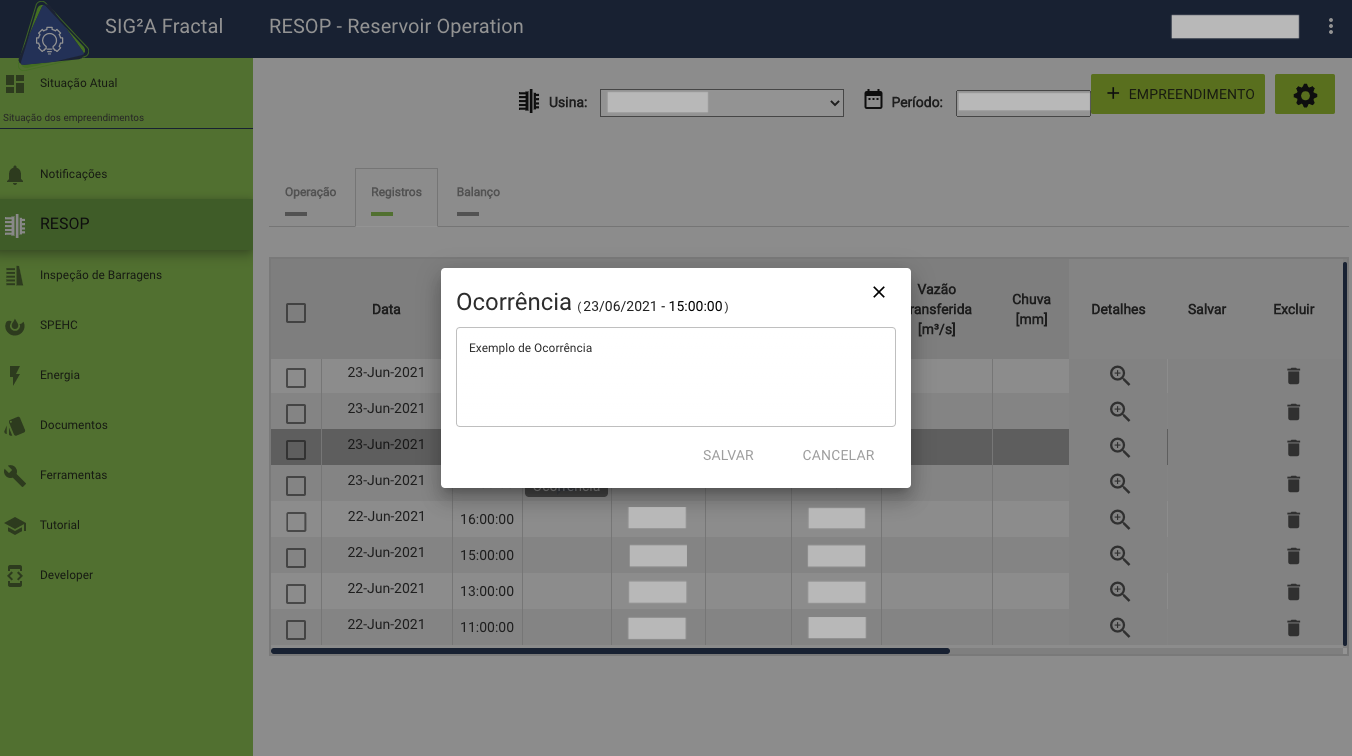The width and height of the screenshot is (1352, 756).
Task: Click the Notificações bell icon
Action: 15,175
